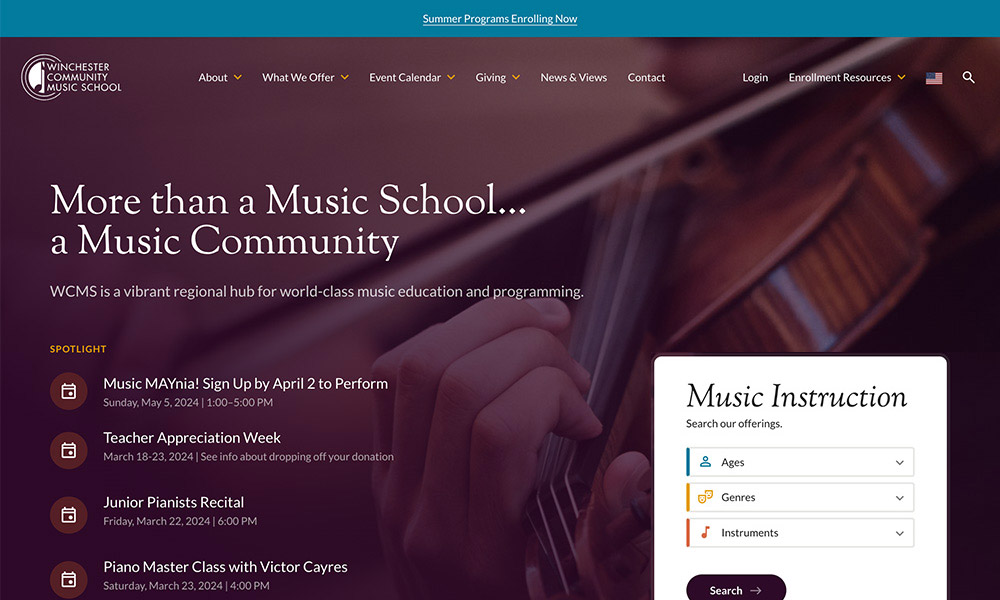
Task: Click calendar icon beside Teacher Appreciation Week
Action: (x=69, y=450)
